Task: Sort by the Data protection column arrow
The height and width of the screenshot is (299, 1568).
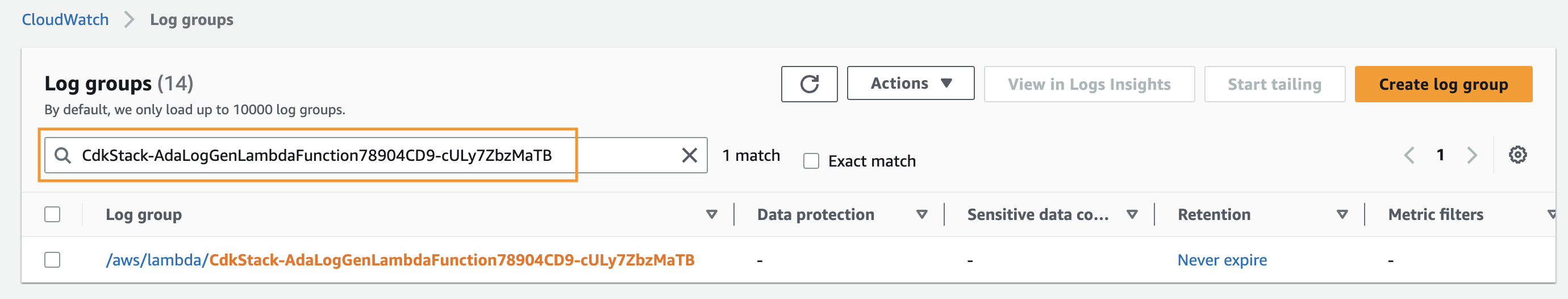Action: [x=921, y=214]
